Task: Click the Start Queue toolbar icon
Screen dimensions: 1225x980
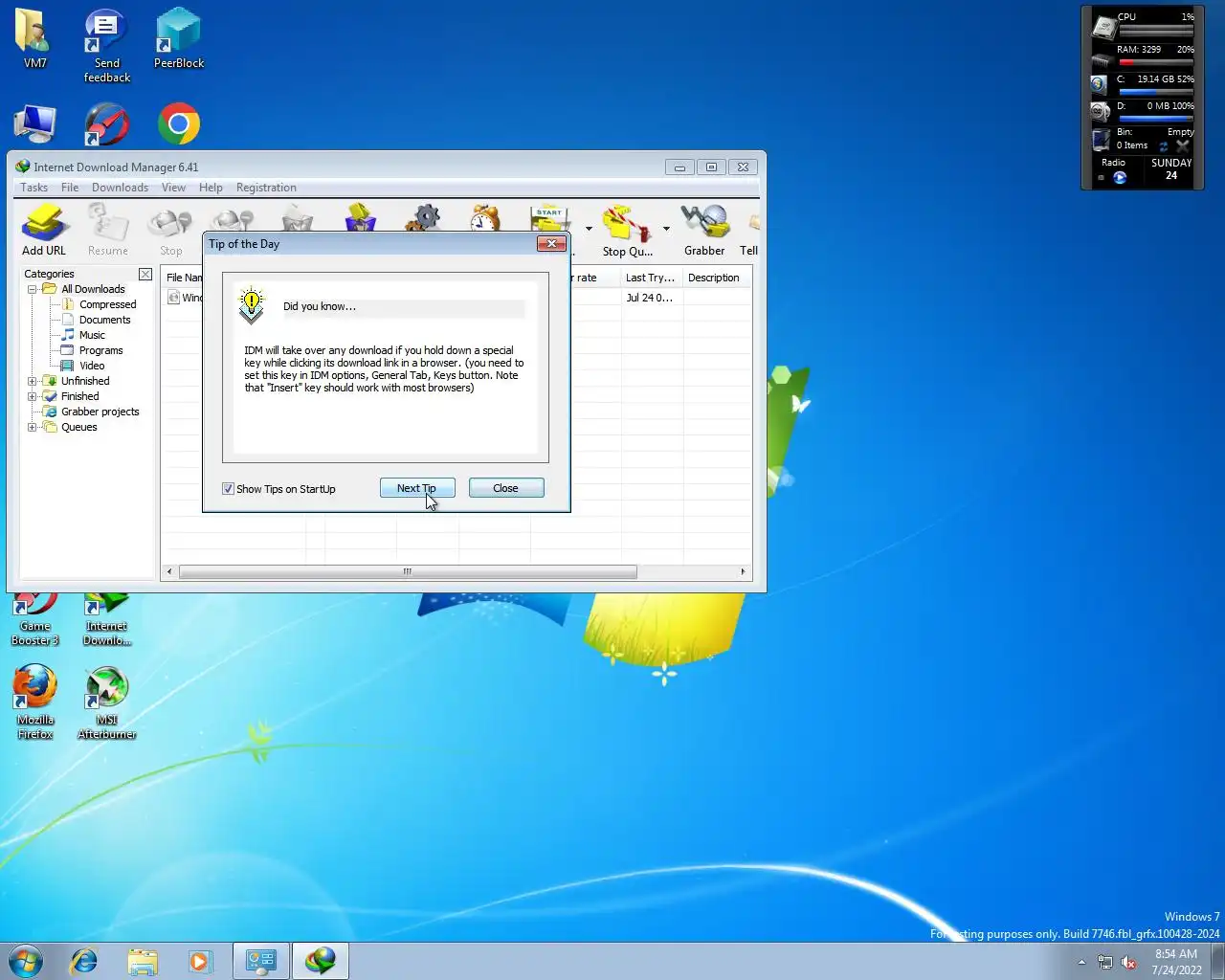Action: [x=550, y=219]
